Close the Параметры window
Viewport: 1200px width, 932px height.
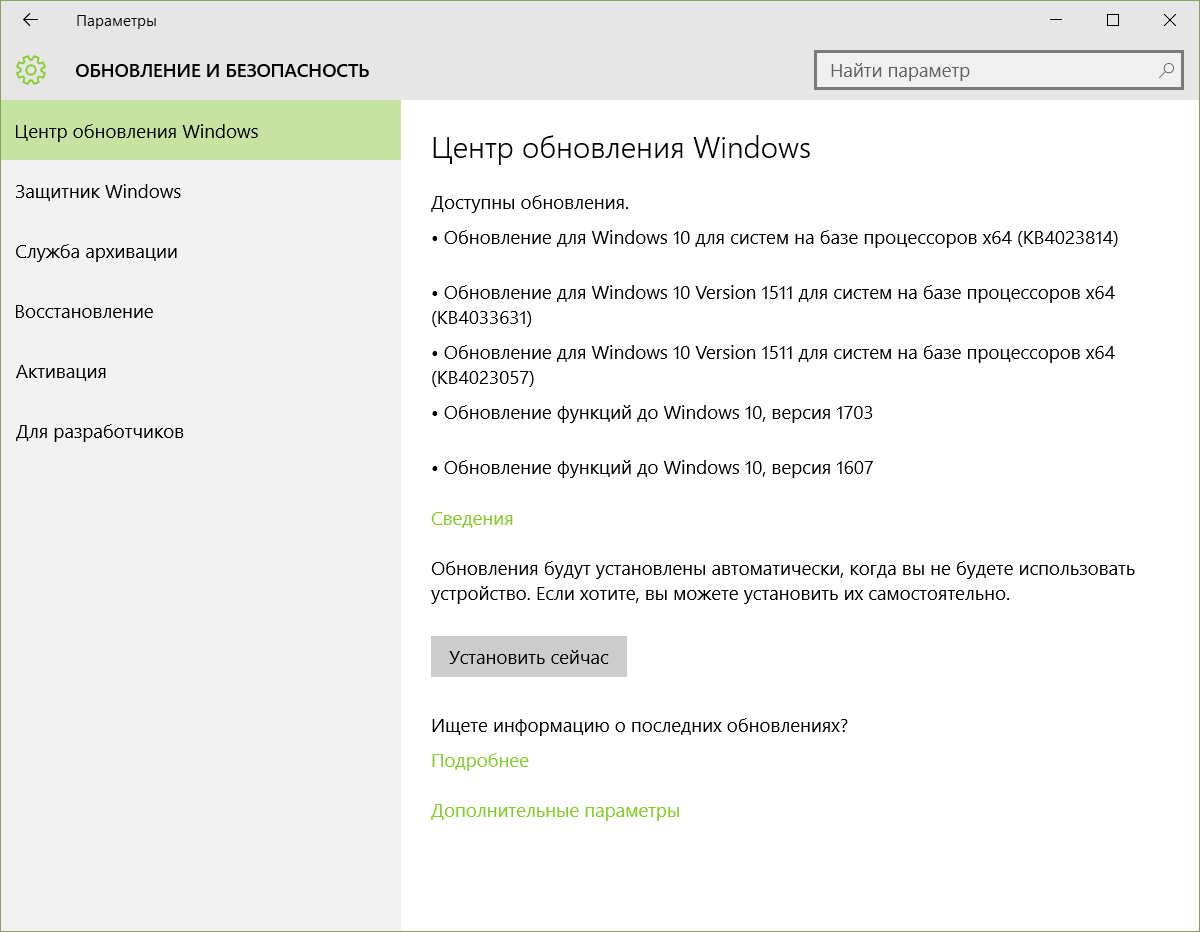(1170, 20)
